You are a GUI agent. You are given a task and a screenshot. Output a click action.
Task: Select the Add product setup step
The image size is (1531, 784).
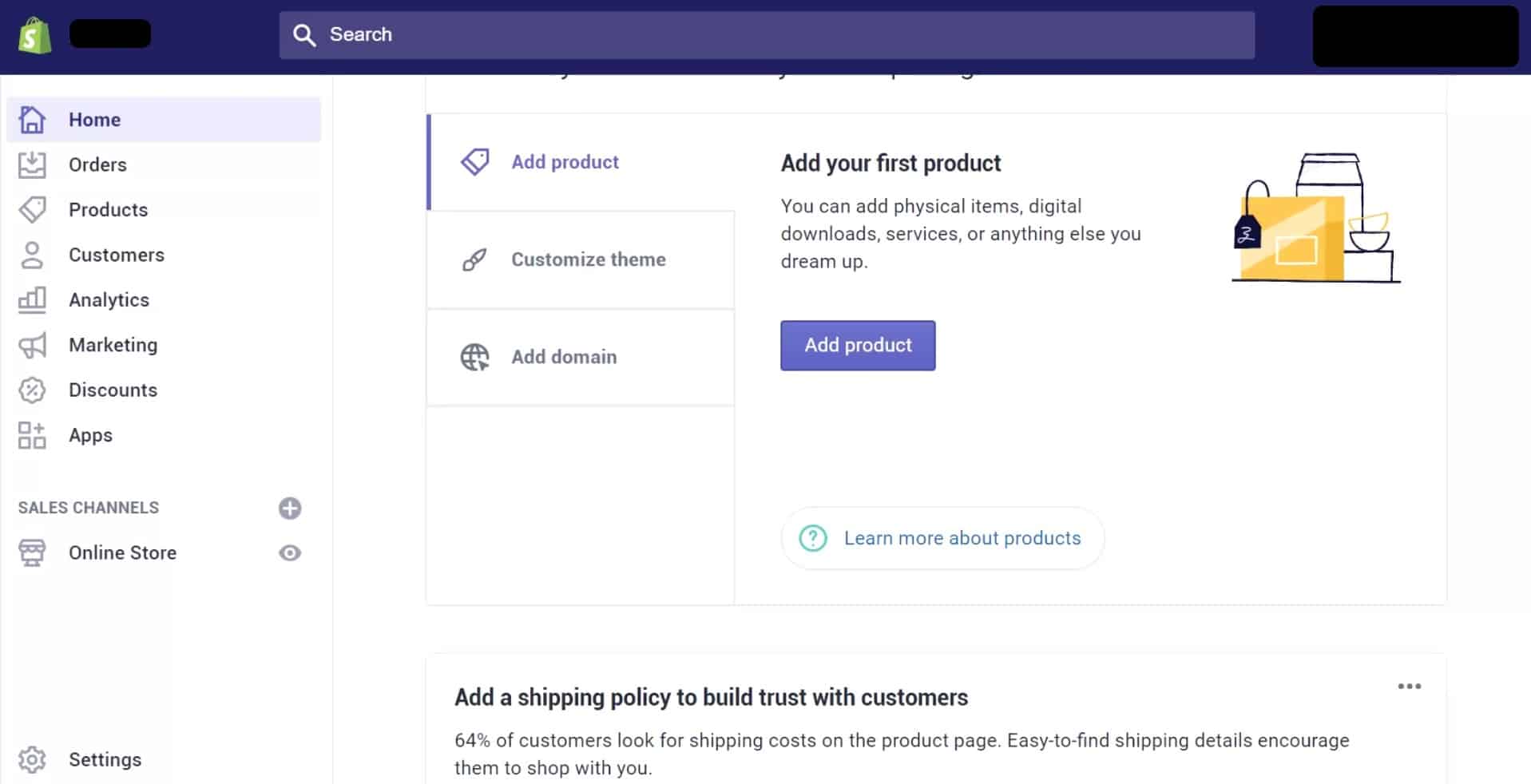[581, 162]
